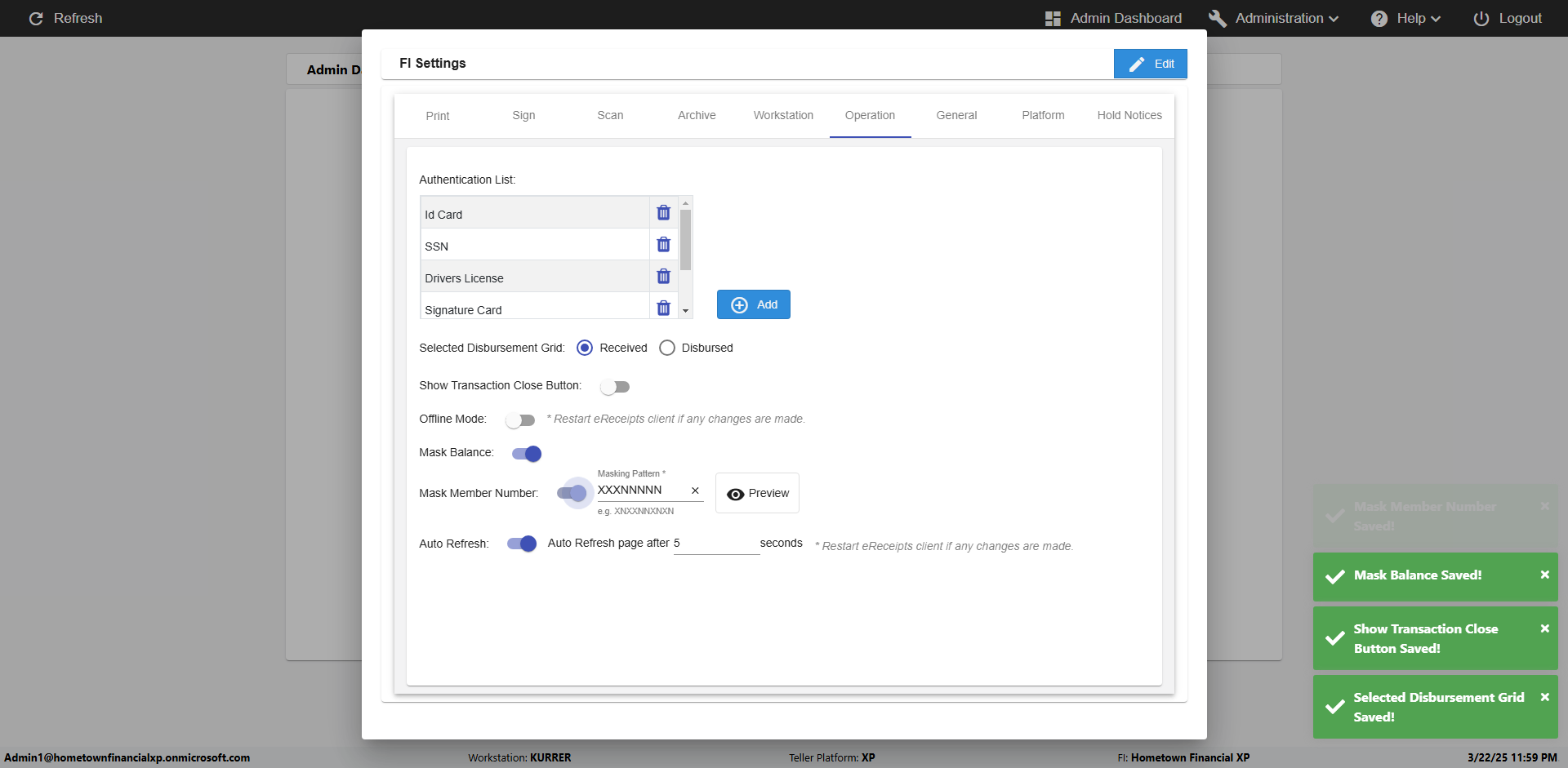
Task: Click the Help question mark icon
Action: click(x=1379, y=18)
